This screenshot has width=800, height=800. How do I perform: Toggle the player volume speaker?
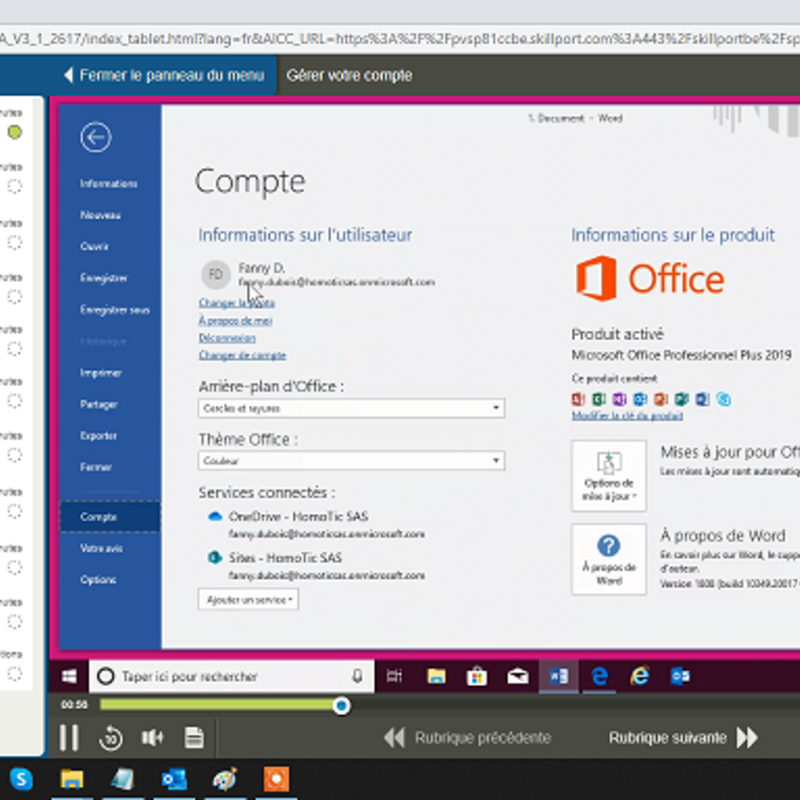152,738
